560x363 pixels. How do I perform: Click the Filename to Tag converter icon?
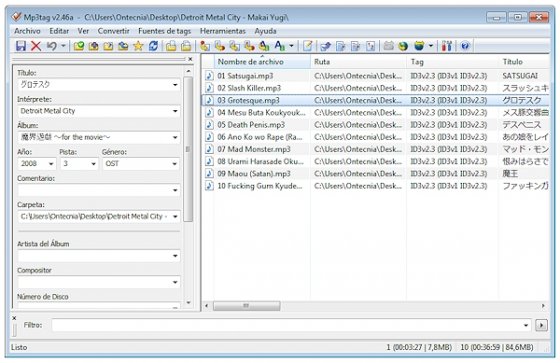[x=220, y=46]
